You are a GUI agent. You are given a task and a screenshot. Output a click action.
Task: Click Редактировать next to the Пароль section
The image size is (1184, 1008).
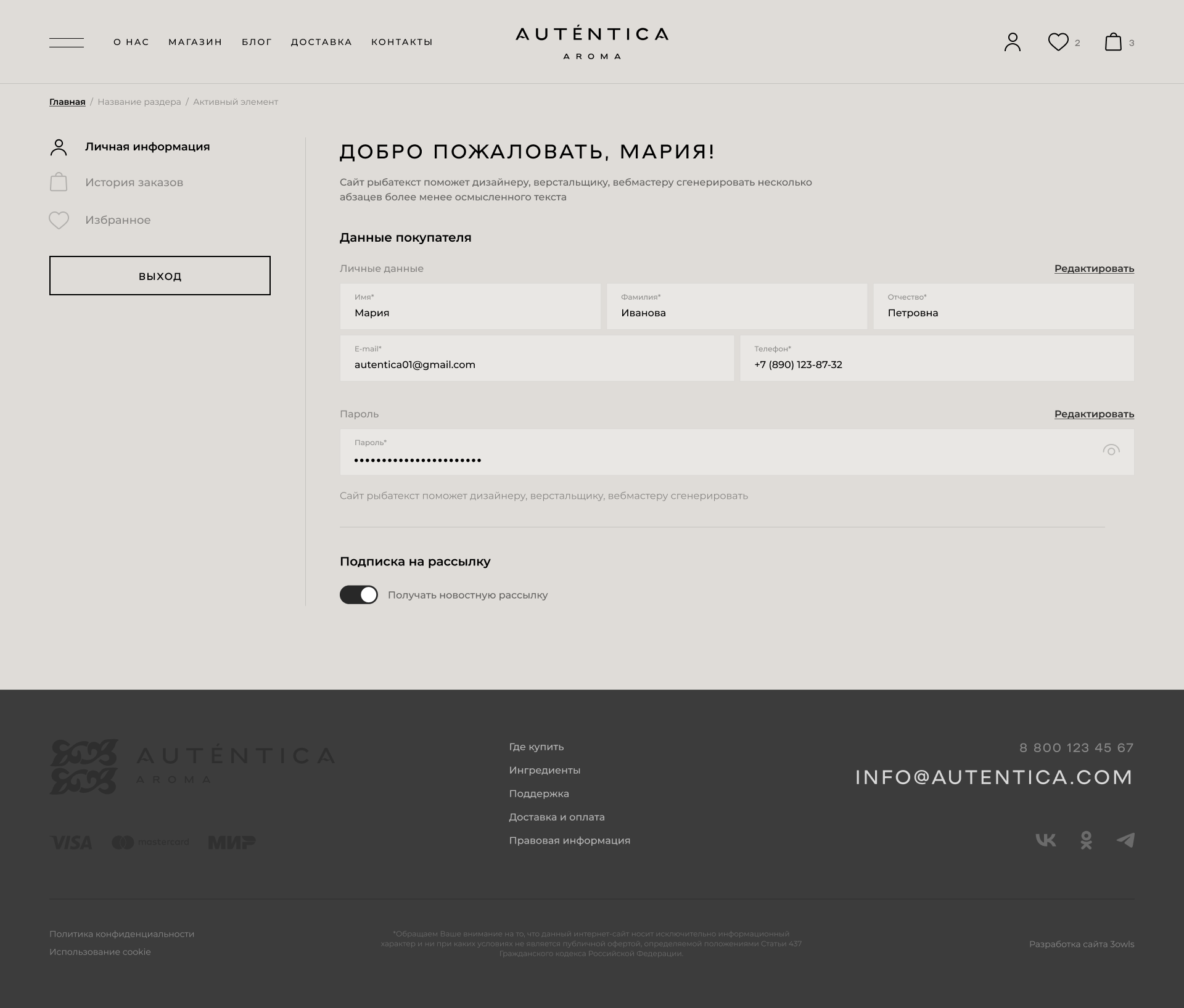coord(1094,414)
